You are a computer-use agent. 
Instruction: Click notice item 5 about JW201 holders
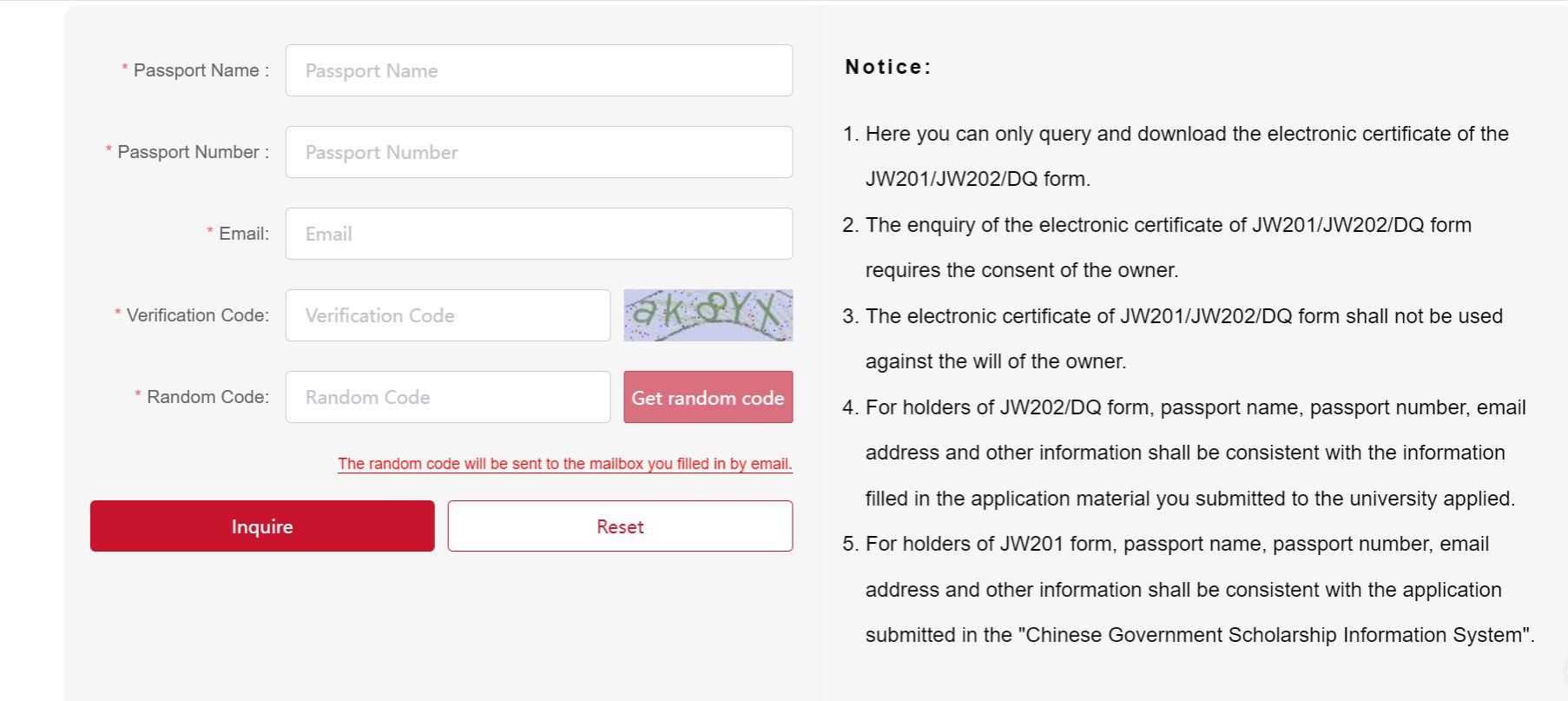coord(1189,589)
